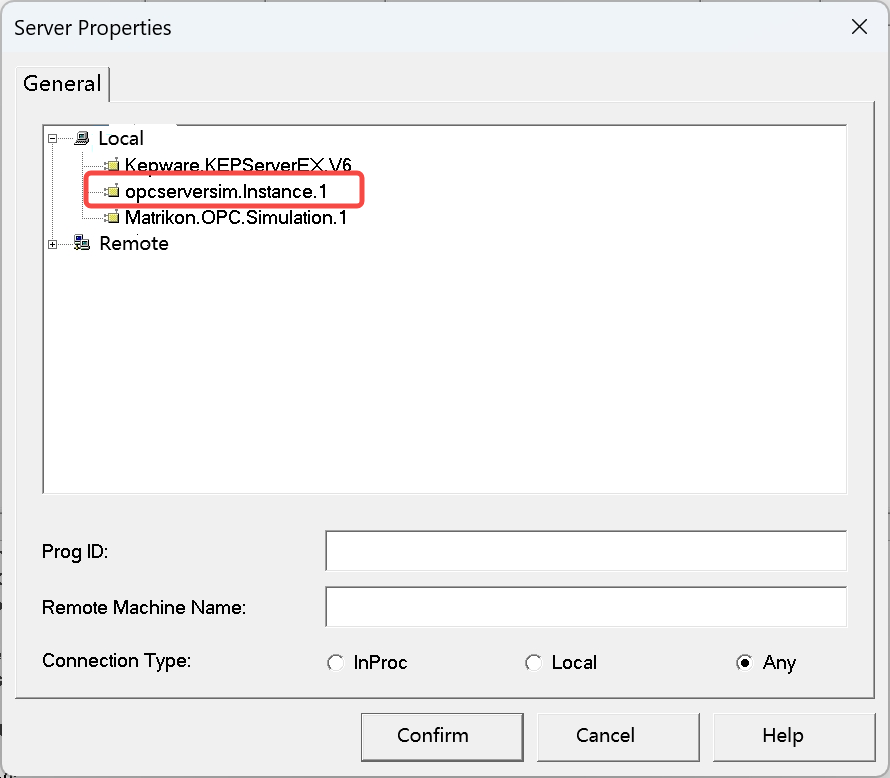Screen dimensions: 890x778
Task: Expand the Remote tree branch
Action: 53,243
